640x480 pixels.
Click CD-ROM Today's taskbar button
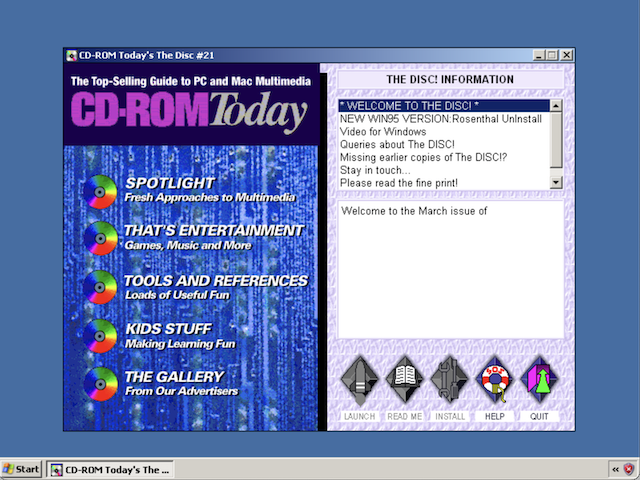click(x=110, y=470)
